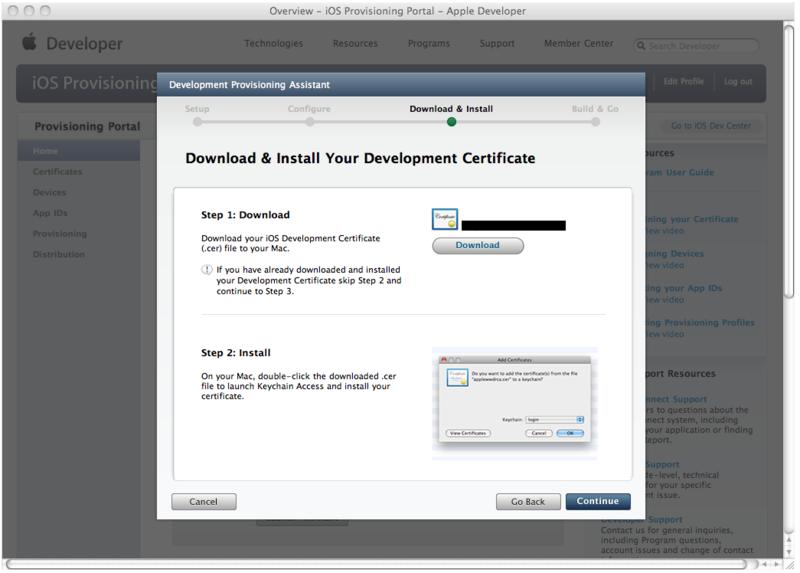Open the Technologies nav menu
800x573 pixels.
(273, 43)
